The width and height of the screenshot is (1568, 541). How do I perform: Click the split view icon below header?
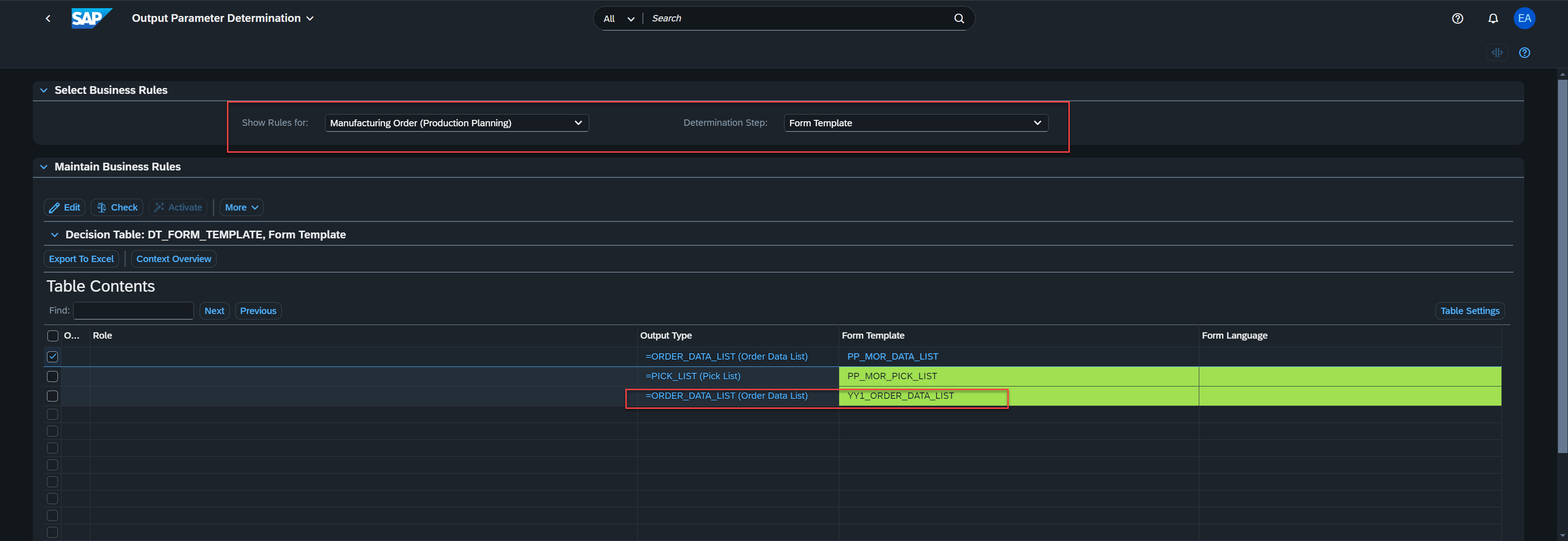coord(1497,52)
